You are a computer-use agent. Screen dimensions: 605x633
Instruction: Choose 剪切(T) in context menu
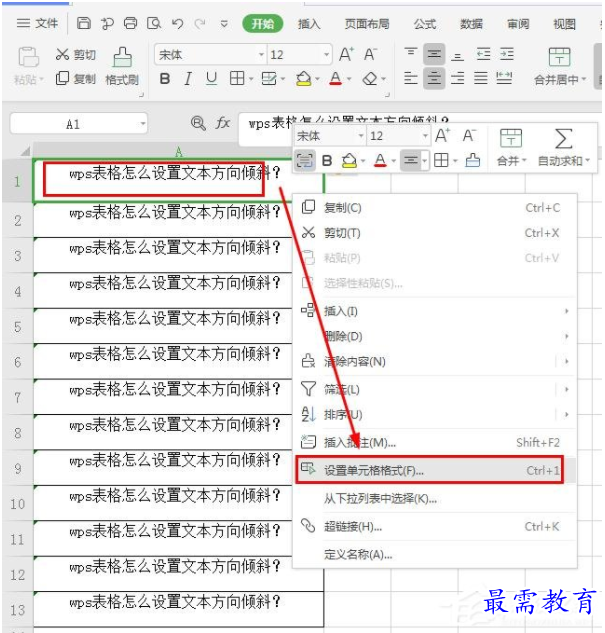pos(434,233)
